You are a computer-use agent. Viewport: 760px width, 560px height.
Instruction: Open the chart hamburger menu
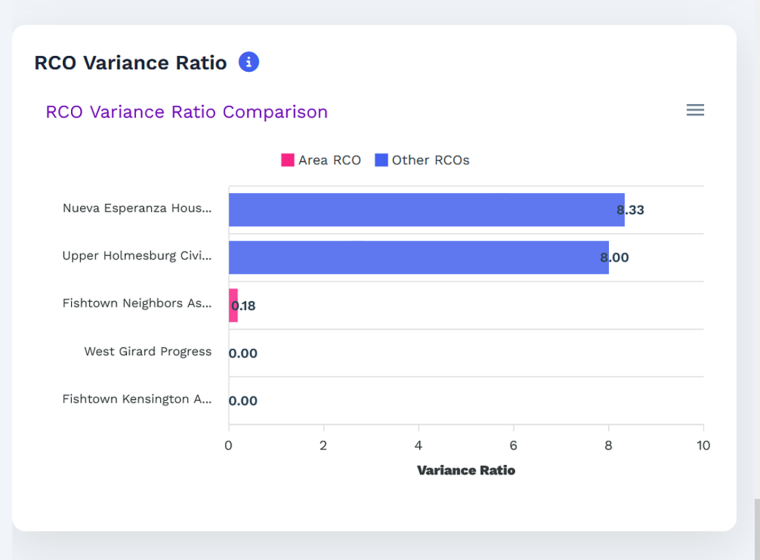695,110
